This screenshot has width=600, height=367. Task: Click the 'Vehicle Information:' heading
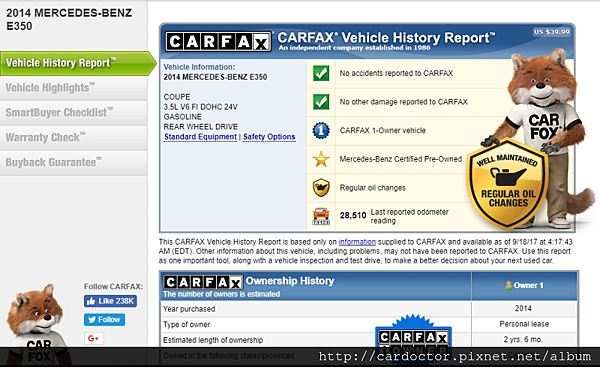[x=199, y=67]
